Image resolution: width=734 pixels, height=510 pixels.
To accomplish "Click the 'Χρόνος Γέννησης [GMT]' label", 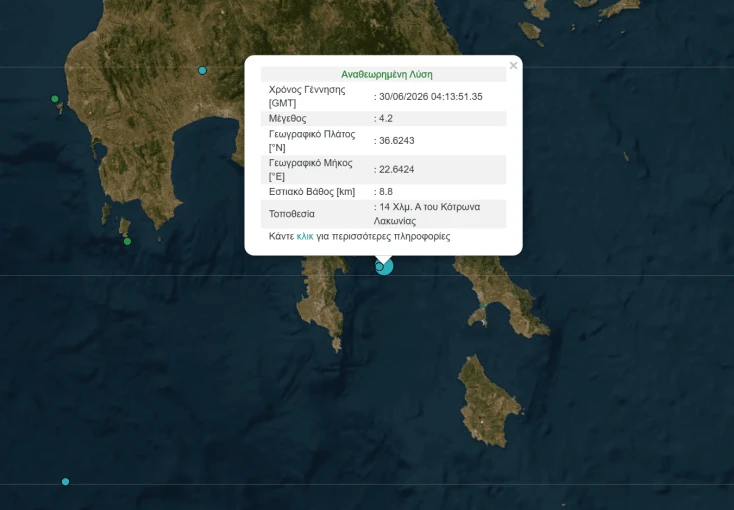I will [307, 96].
